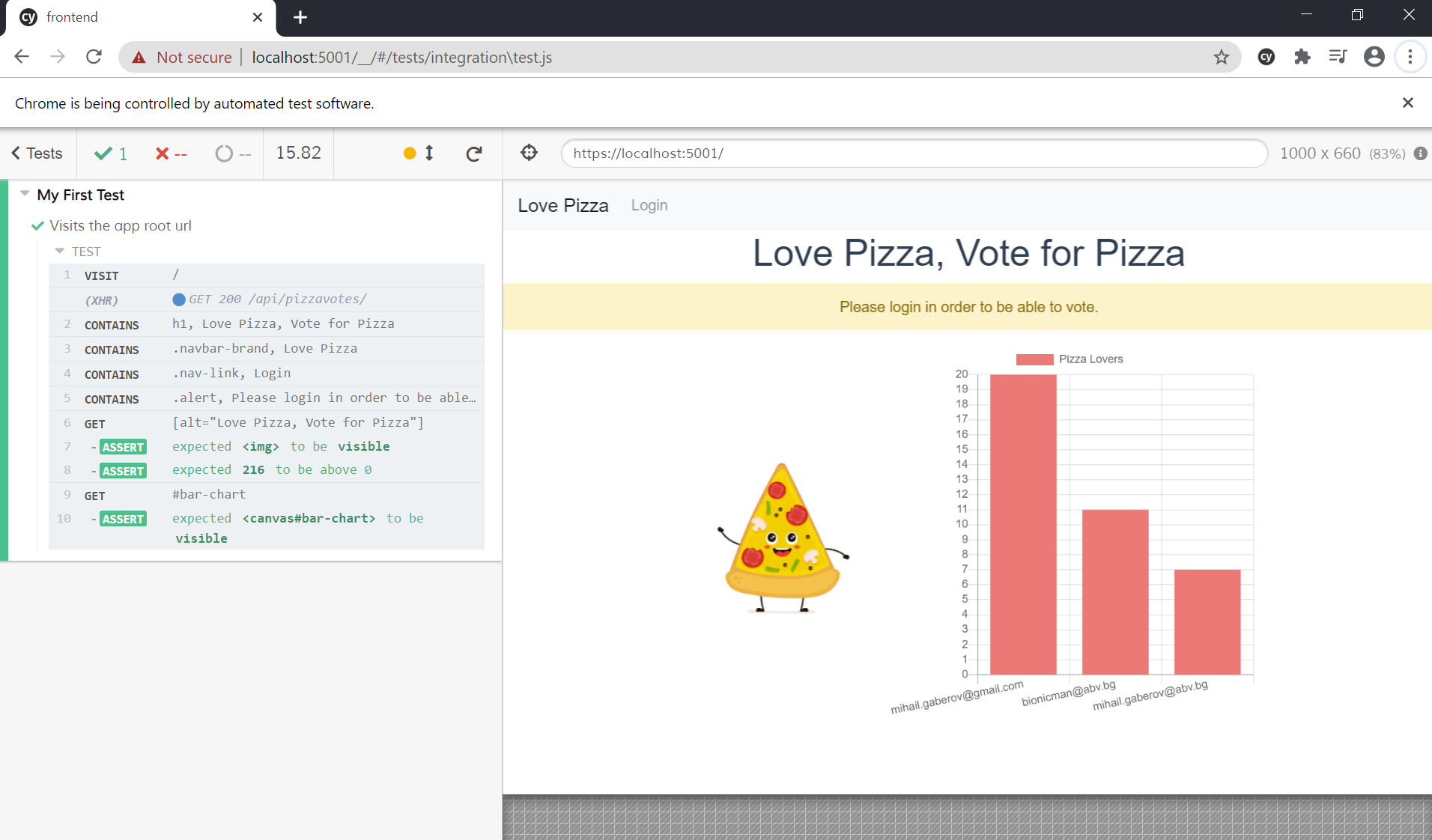Click the Love Pizza navbar brand
1432x840 pixels.
point(563,205)
